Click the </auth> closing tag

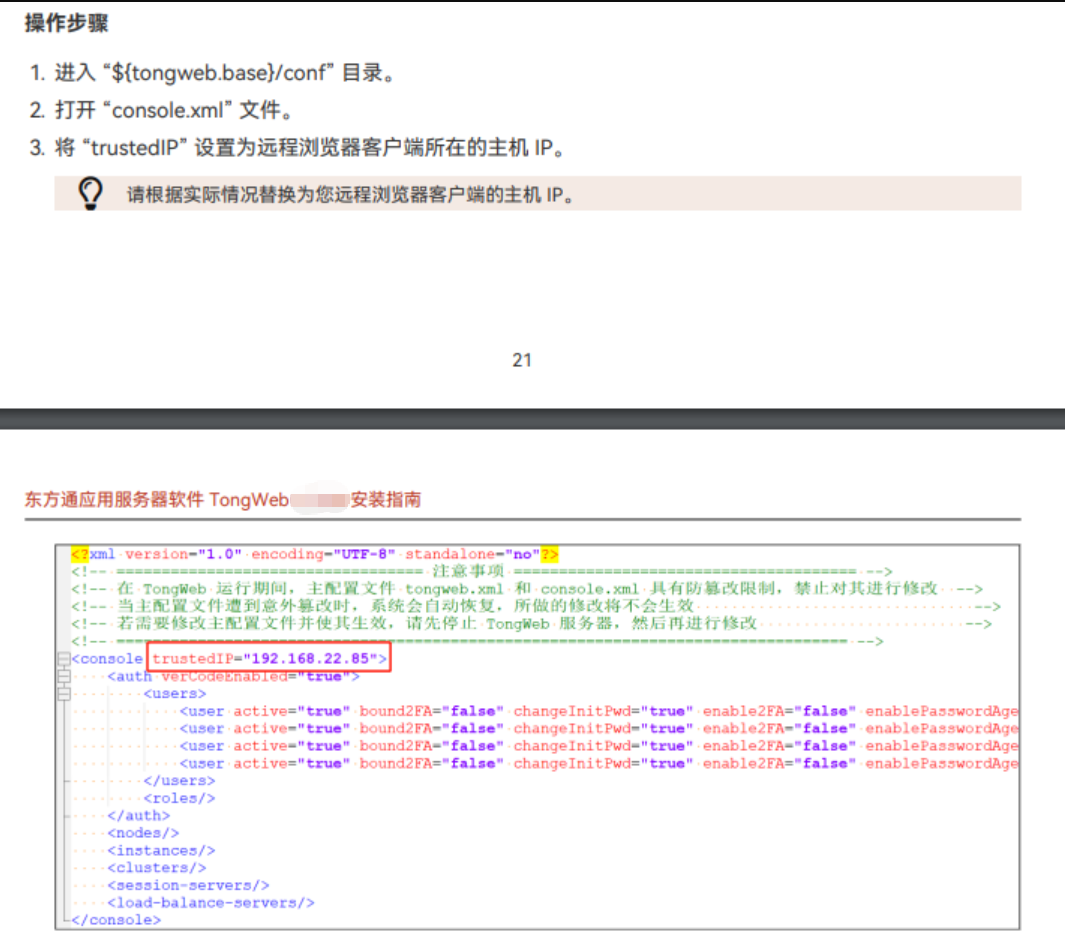(x=139, y=815)
